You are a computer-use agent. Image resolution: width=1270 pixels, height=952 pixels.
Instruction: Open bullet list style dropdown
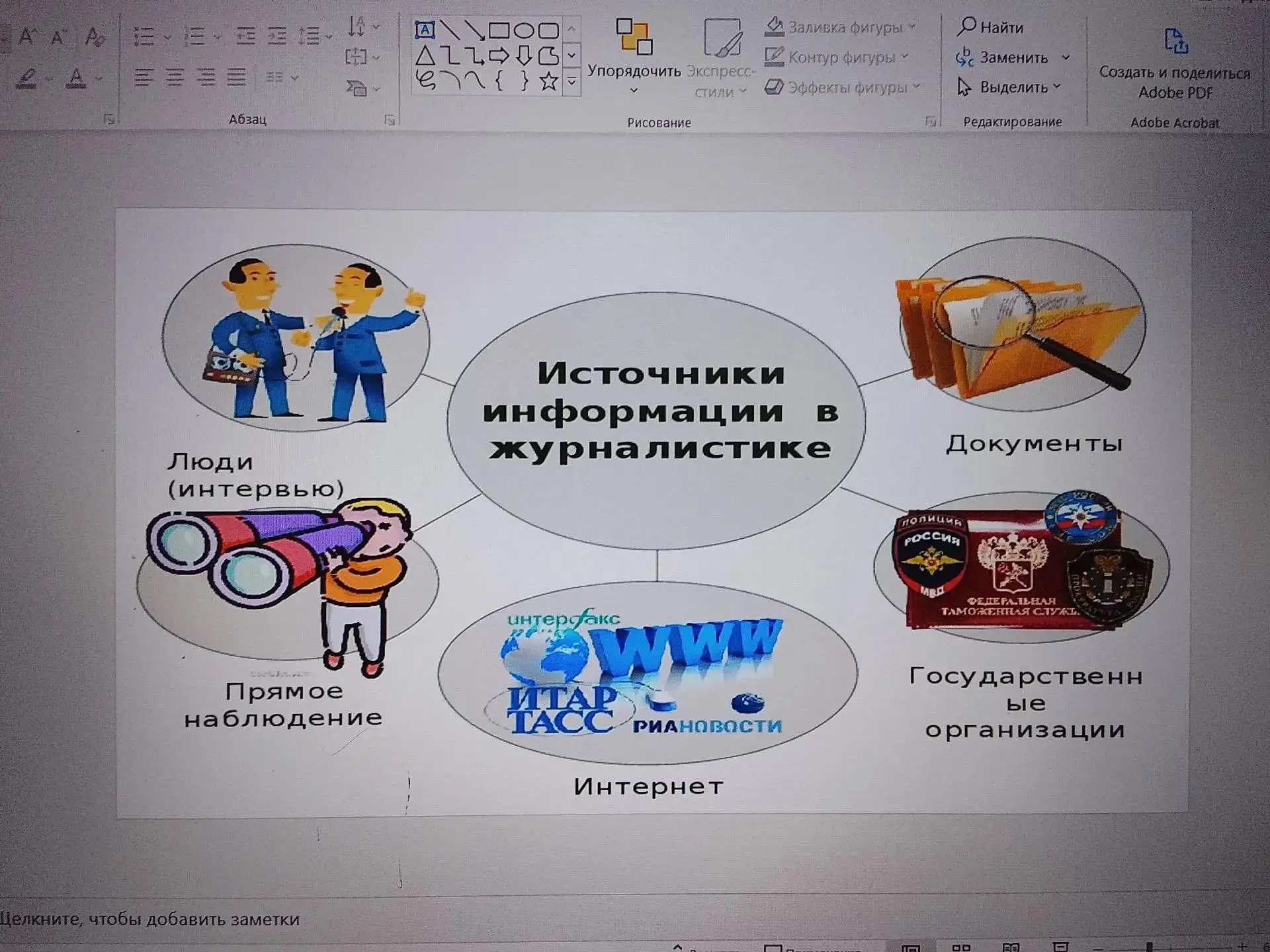pyautogui.click(x=167, y=37)
